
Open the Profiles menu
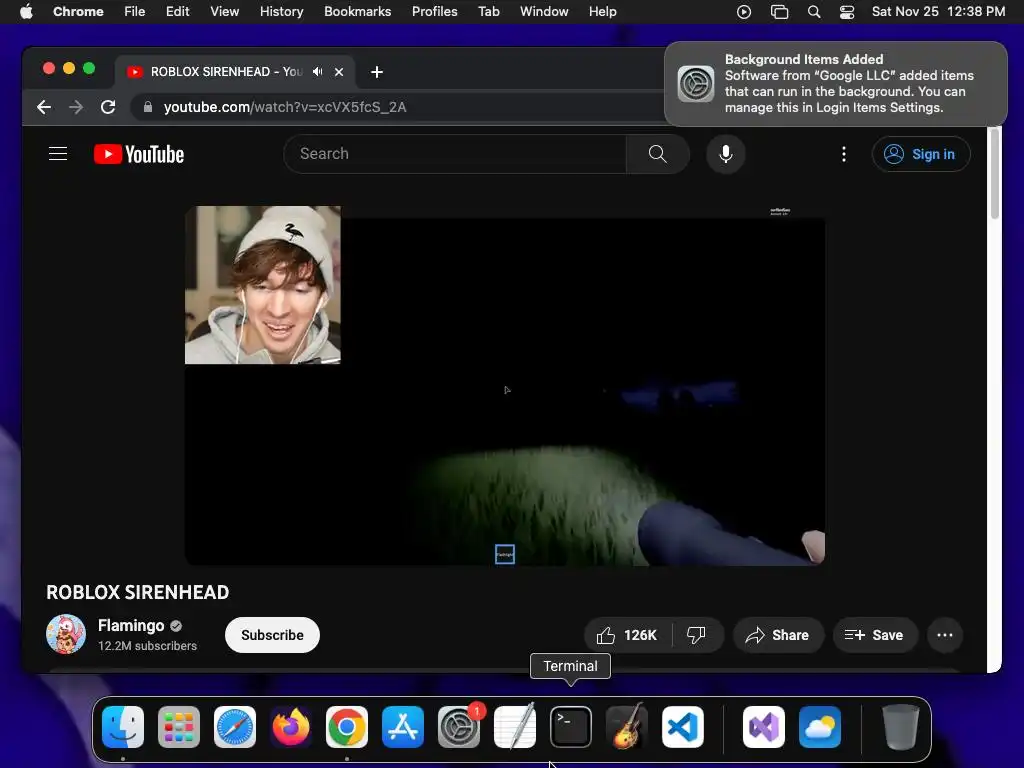pos(434,12)
